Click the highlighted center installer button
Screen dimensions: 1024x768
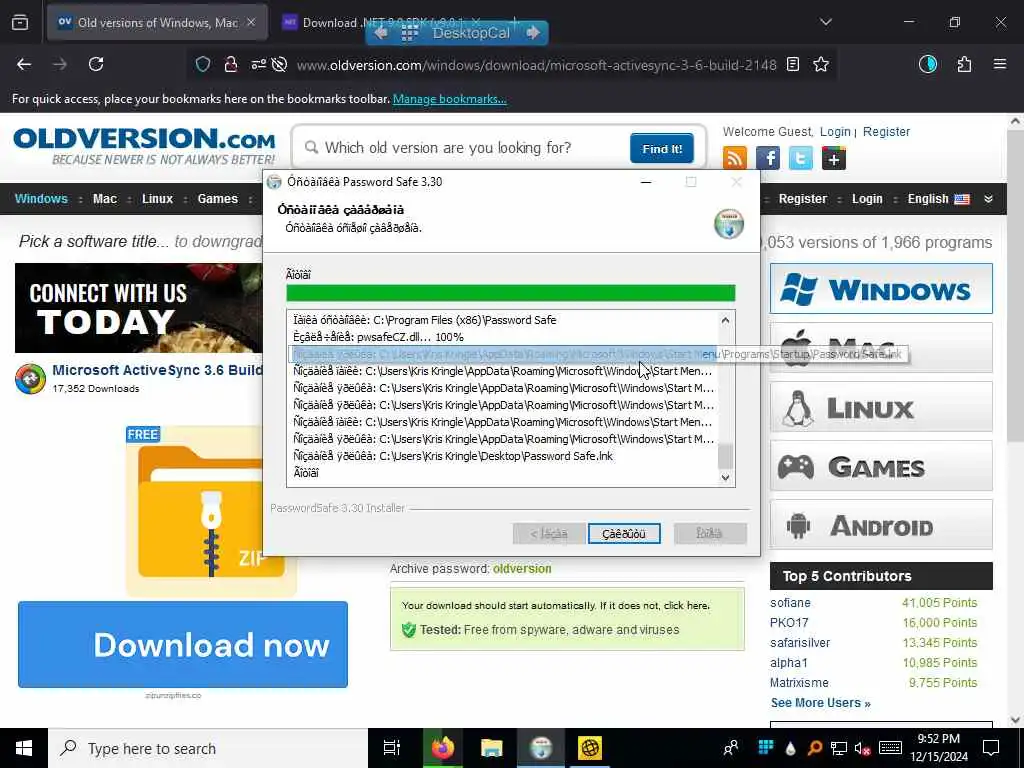coord(624,534)
